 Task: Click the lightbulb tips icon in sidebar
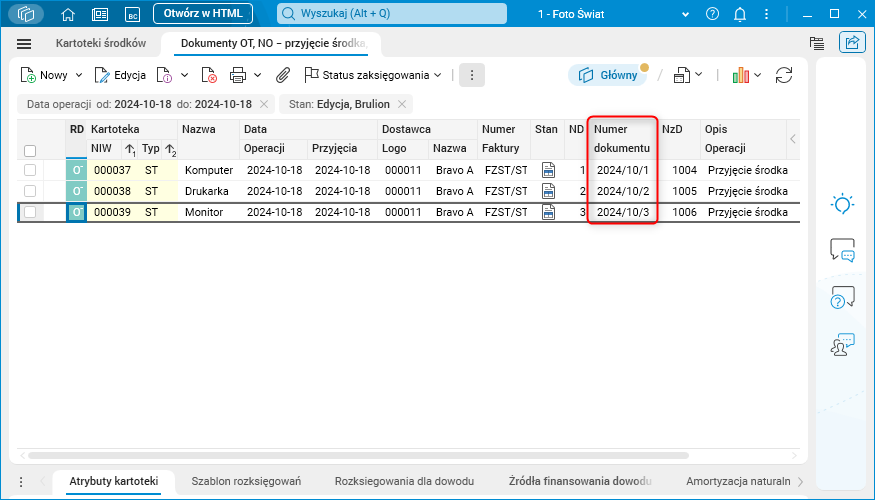tap(842, 204)
